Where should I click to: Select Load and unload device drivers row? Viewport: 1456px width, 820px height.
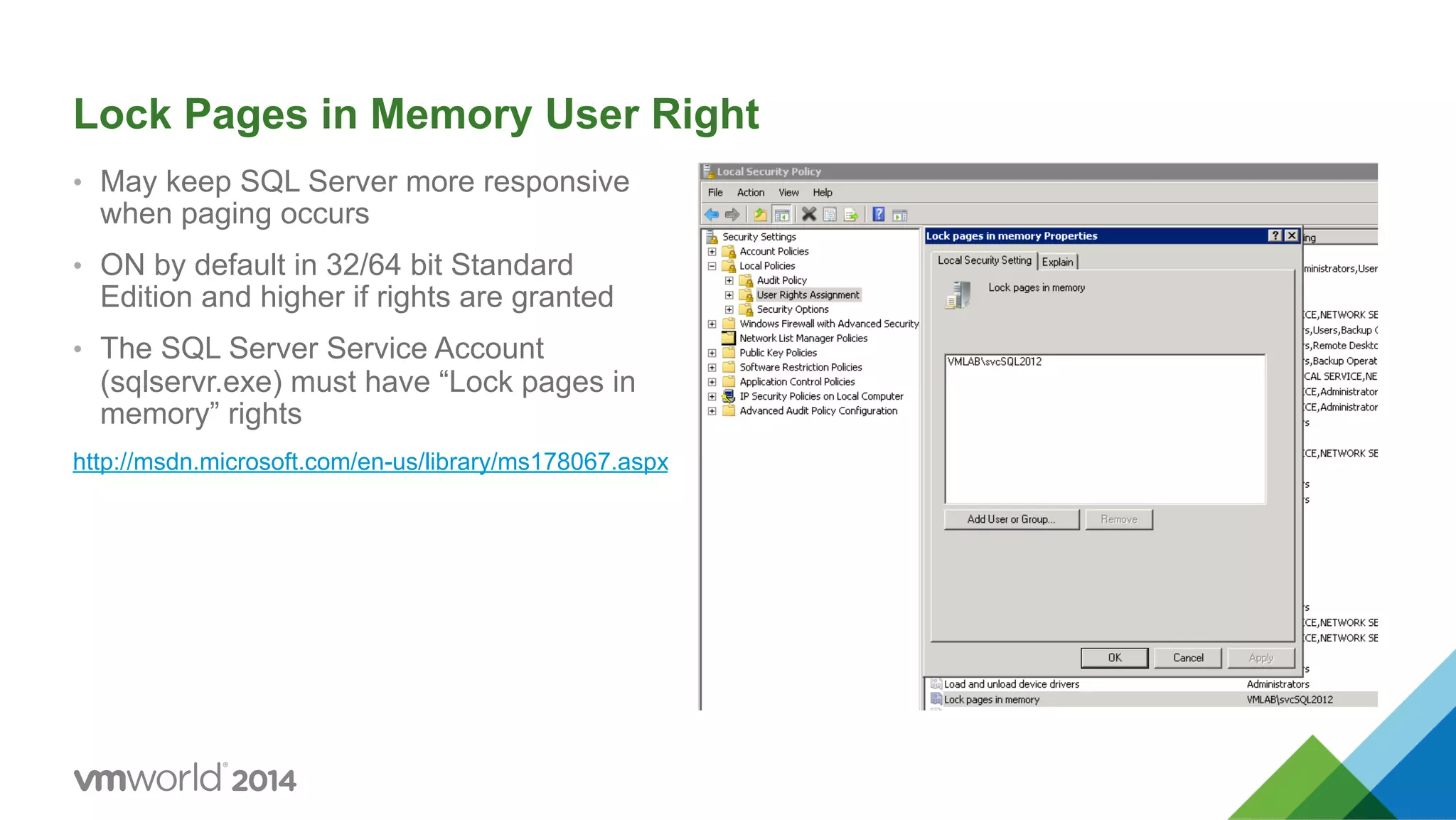click(1012, 684)
